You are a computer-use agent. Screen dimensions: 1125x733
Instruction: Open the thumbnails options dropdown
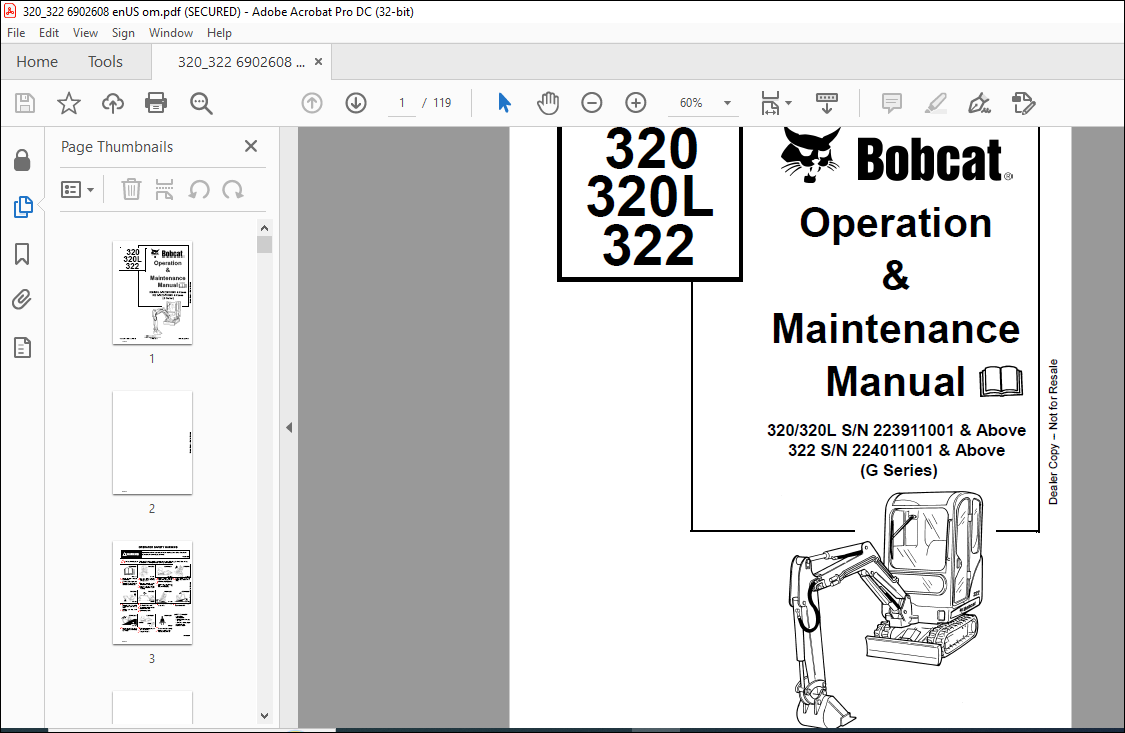[x=77, y=189]
